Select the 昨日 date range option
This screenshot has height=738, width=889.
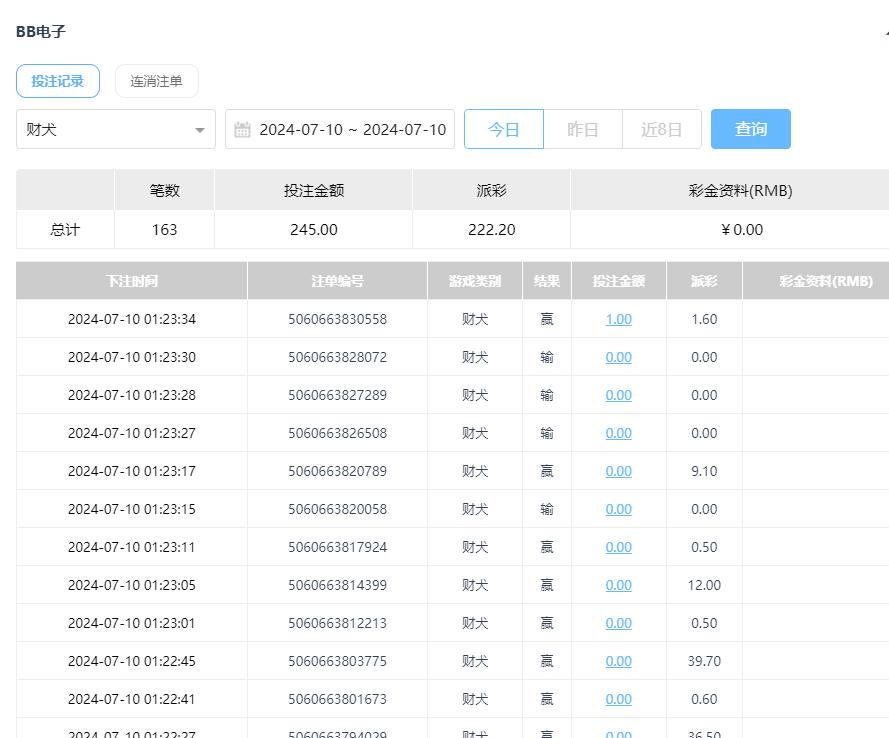coord(582,130)
